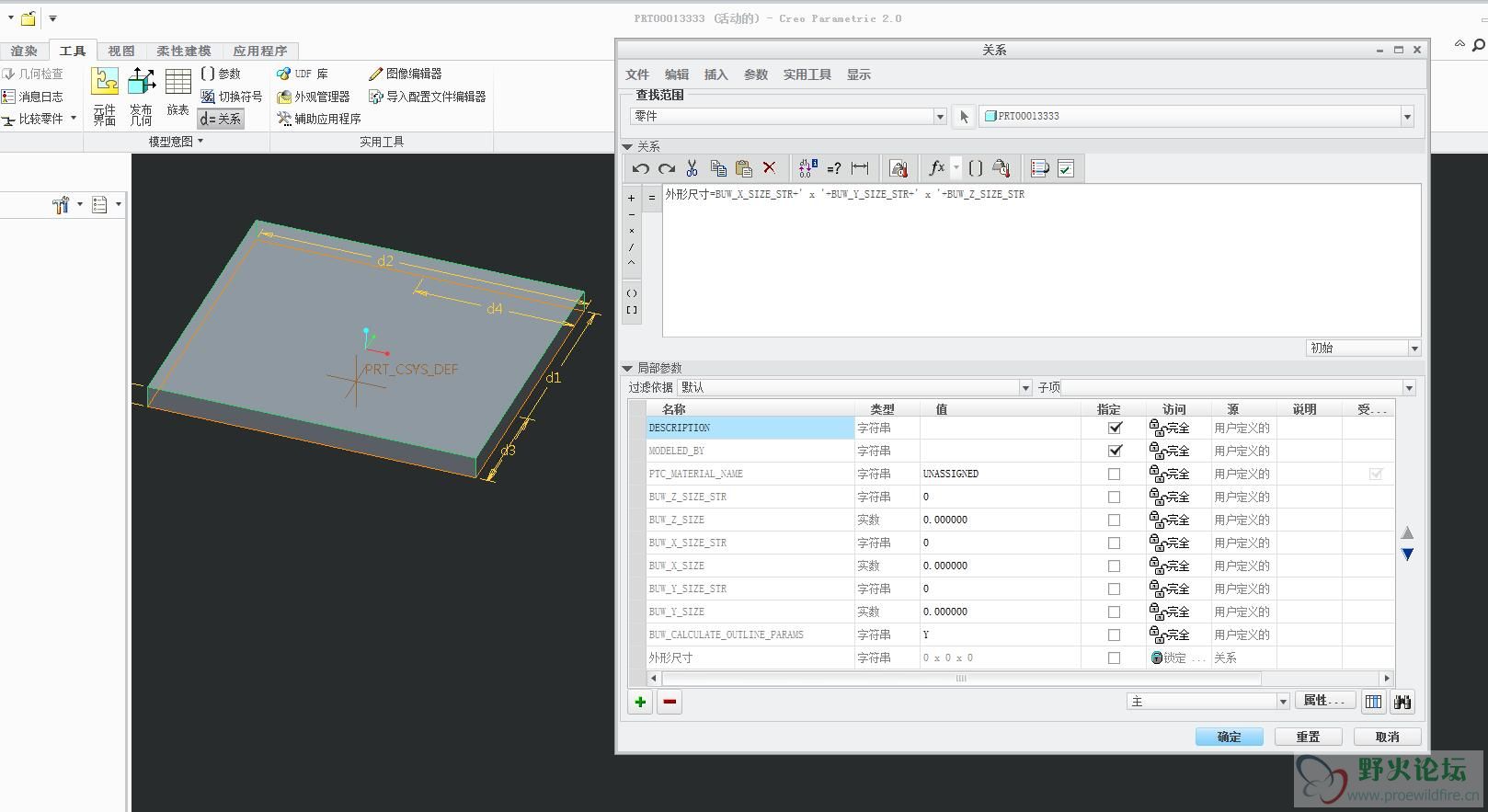Open the 编辑 menu in relations dialog

point(677,74)
